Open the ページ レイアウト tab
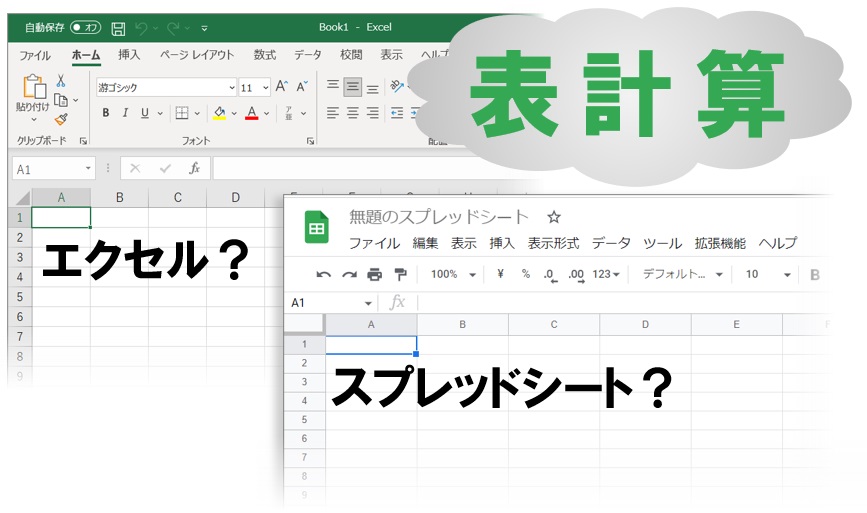867x513 pixels. 197,55
